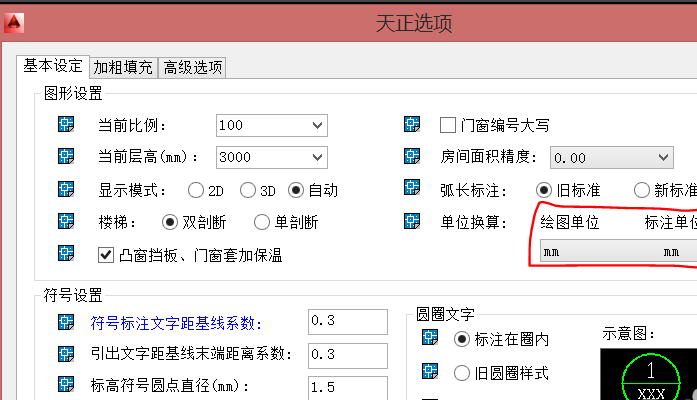
Task: Click the icon beside 标高符号圆点直径(mm)
Action: 66,384
